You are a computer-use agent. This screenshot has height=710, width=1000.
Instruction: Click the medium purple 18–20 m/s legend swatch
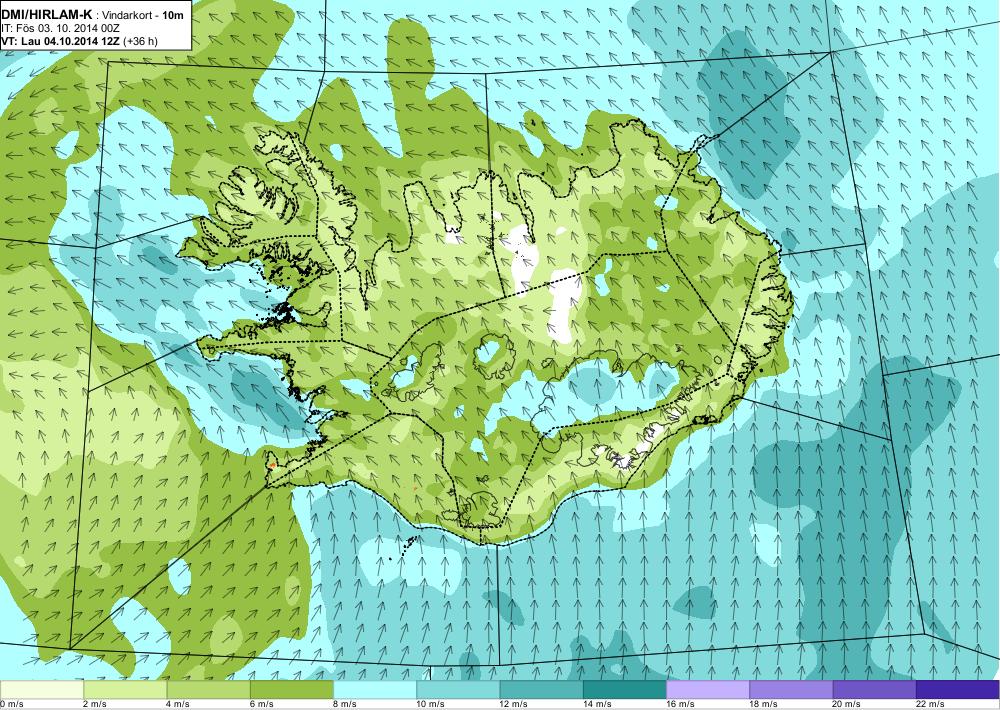pos(791,690)
